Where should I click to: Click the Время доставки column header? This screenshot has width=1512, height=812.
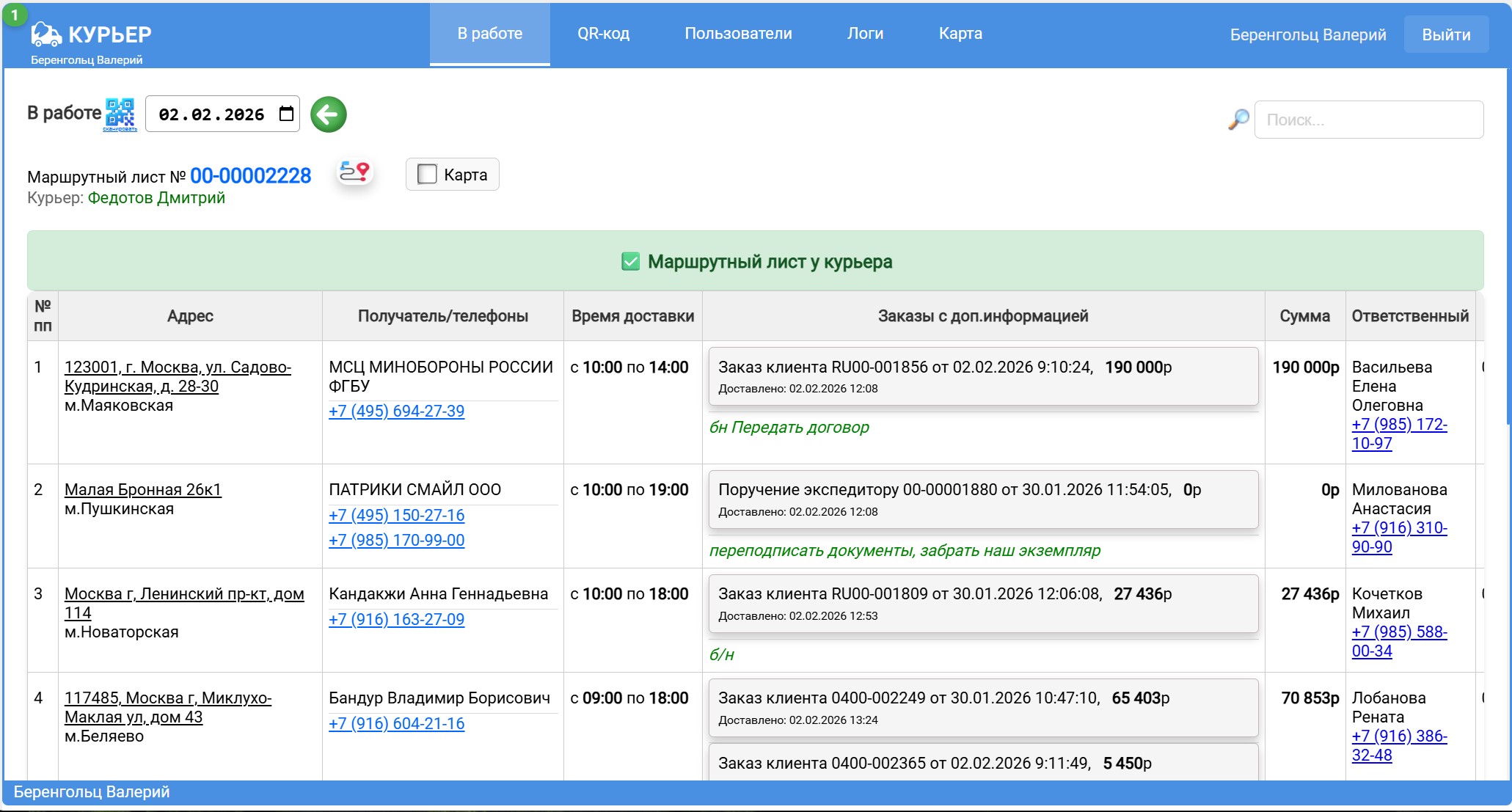click(x=632, y=316)
